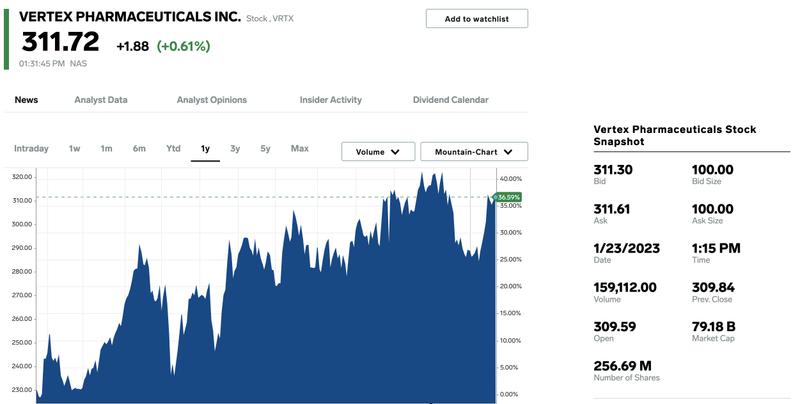Click the 0.00% percent axis label
800x404 pixels.
tap(511, 394)
